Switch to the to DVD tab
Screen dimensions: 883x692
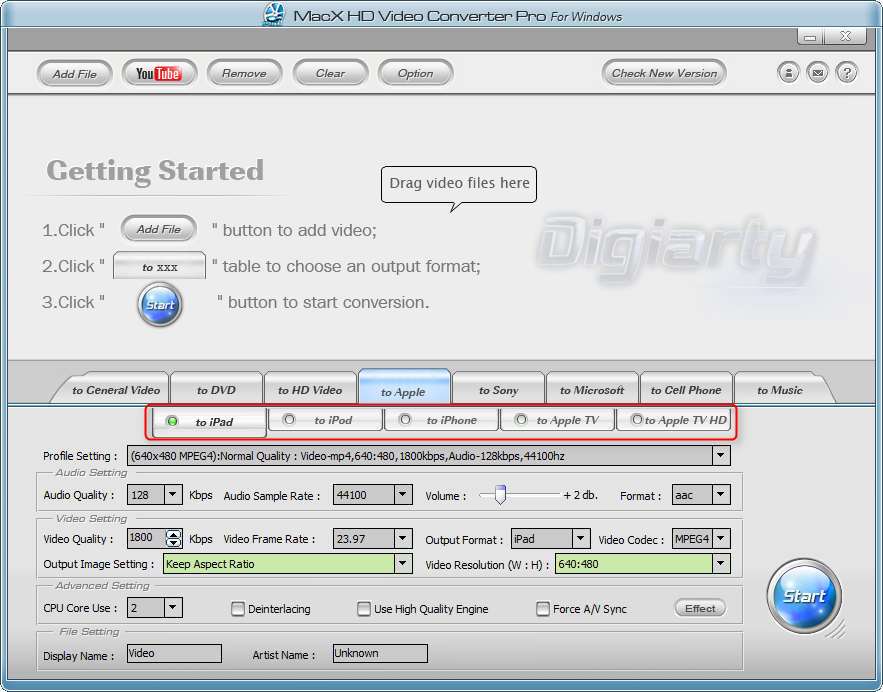click(x=216, y=390)
